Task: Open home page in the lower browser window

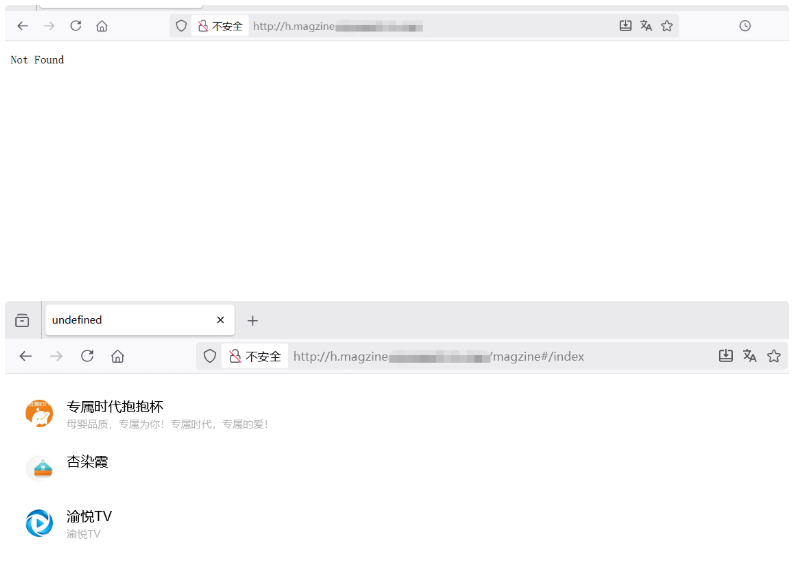Action: (x=118, y=356)
